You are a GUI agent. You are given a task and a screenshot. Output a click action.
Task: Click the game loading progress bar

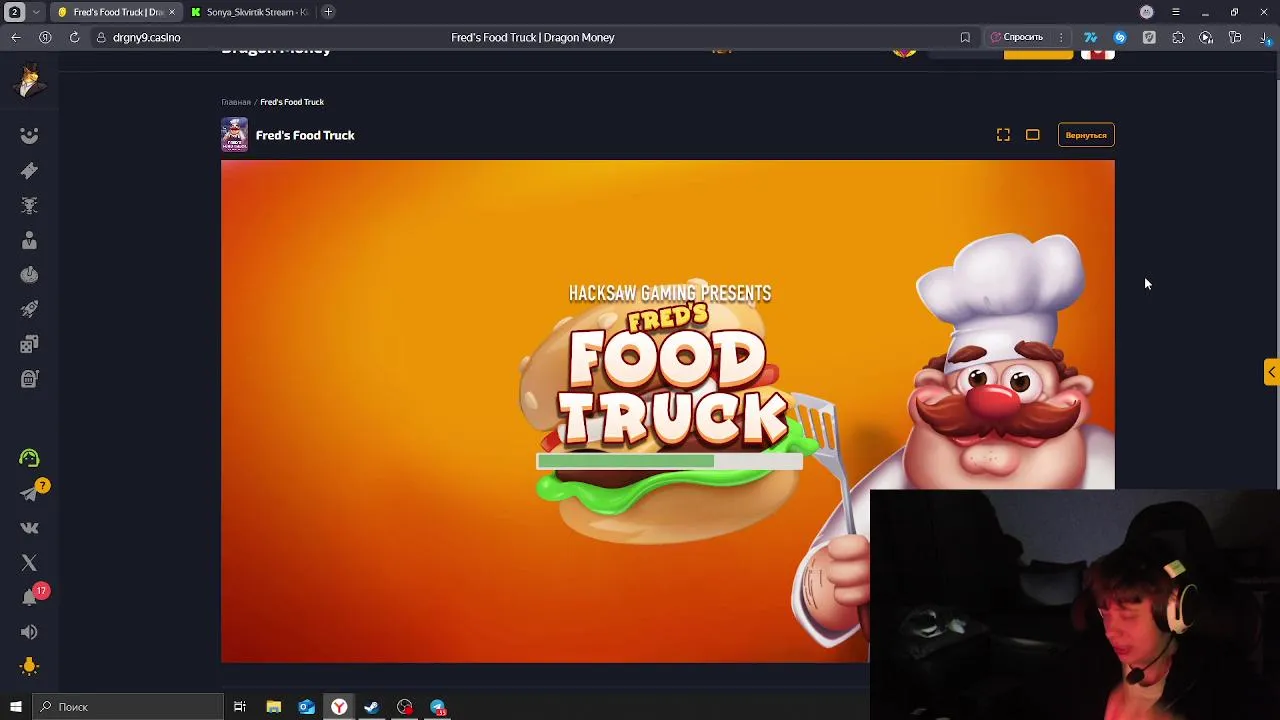[x=669, y=461]
